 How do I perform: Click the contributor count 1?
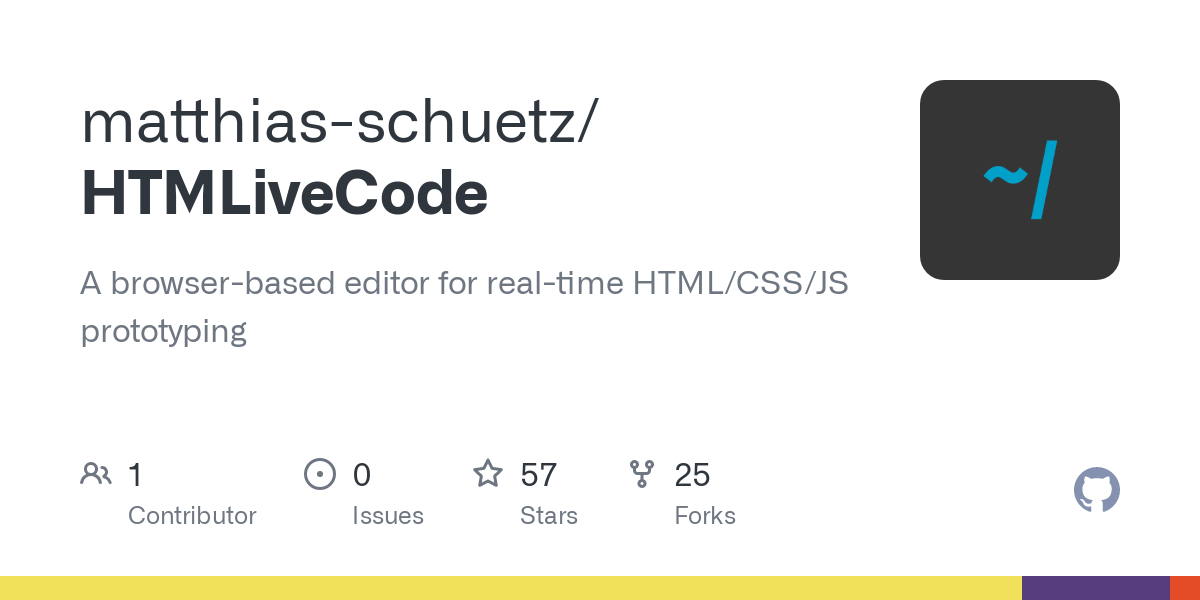(135, 475)
